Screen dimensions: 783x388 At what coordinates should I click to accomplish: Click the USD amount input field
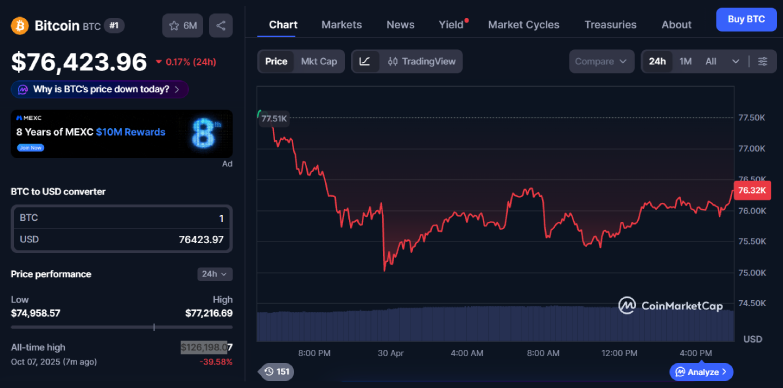pyautogui.click(x=121, y=240)
